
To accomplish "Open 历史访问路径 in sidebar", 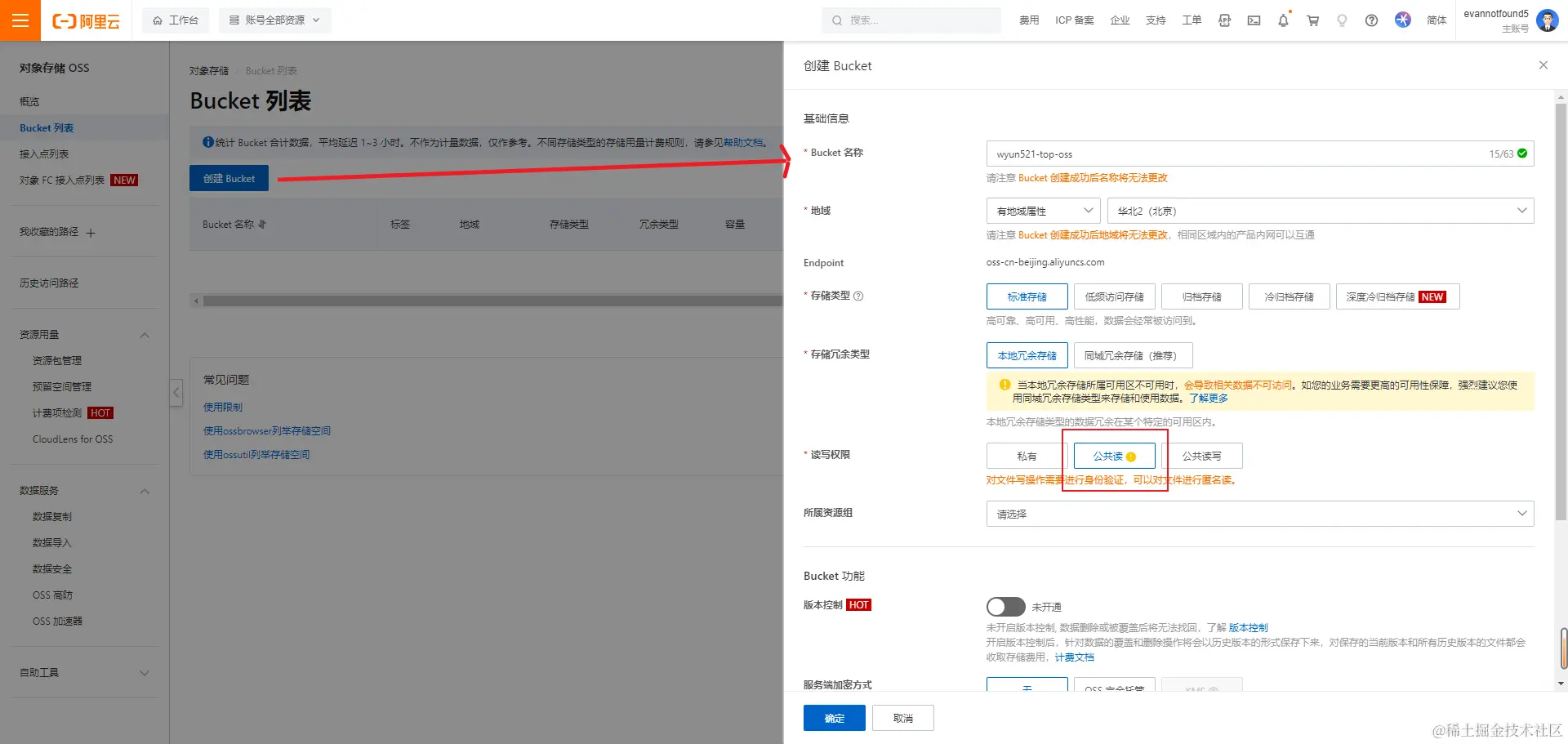I will coord(49,283).
